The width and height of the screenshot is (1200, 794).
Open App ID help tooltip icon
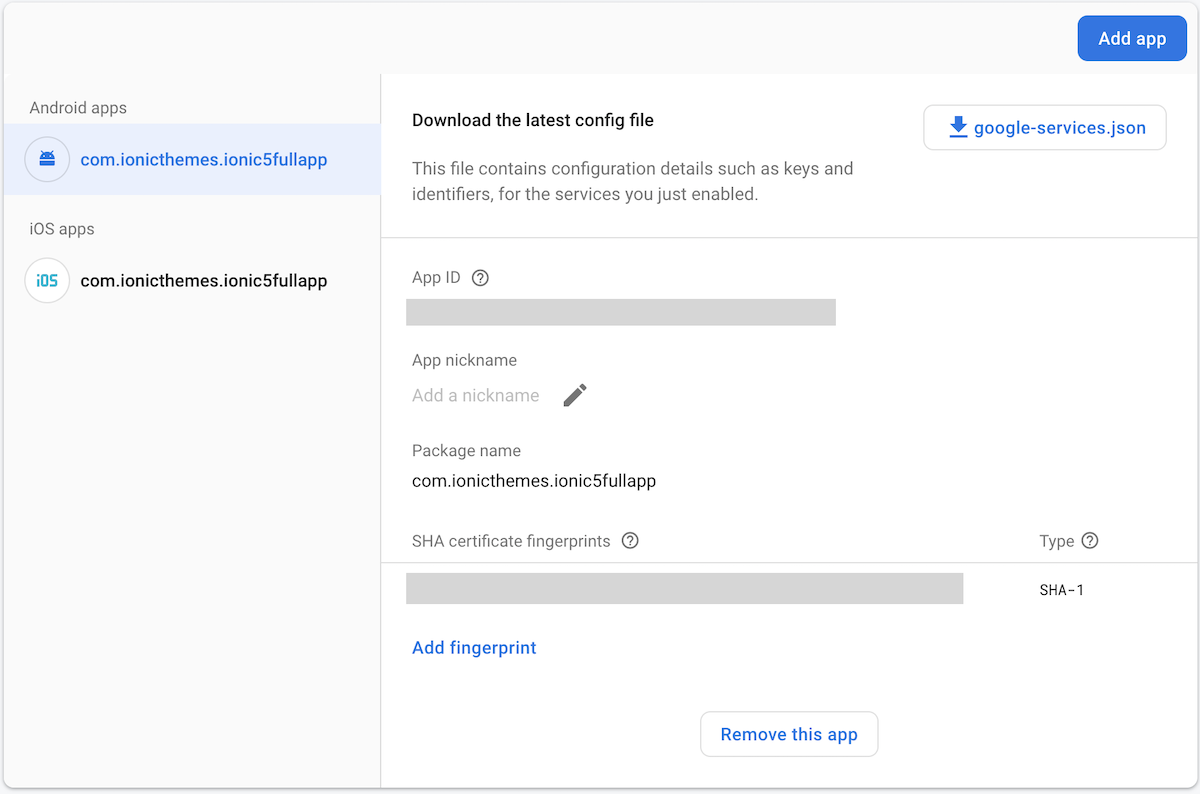[x=480, y=278]
